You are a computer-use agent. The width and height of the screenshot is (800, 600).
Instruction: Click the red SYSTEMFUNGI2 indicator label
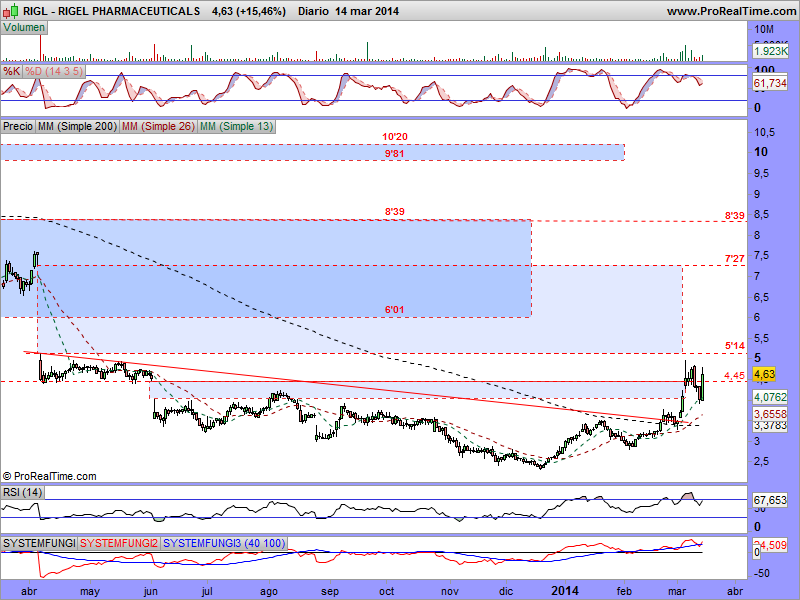(x=119, y=543)
